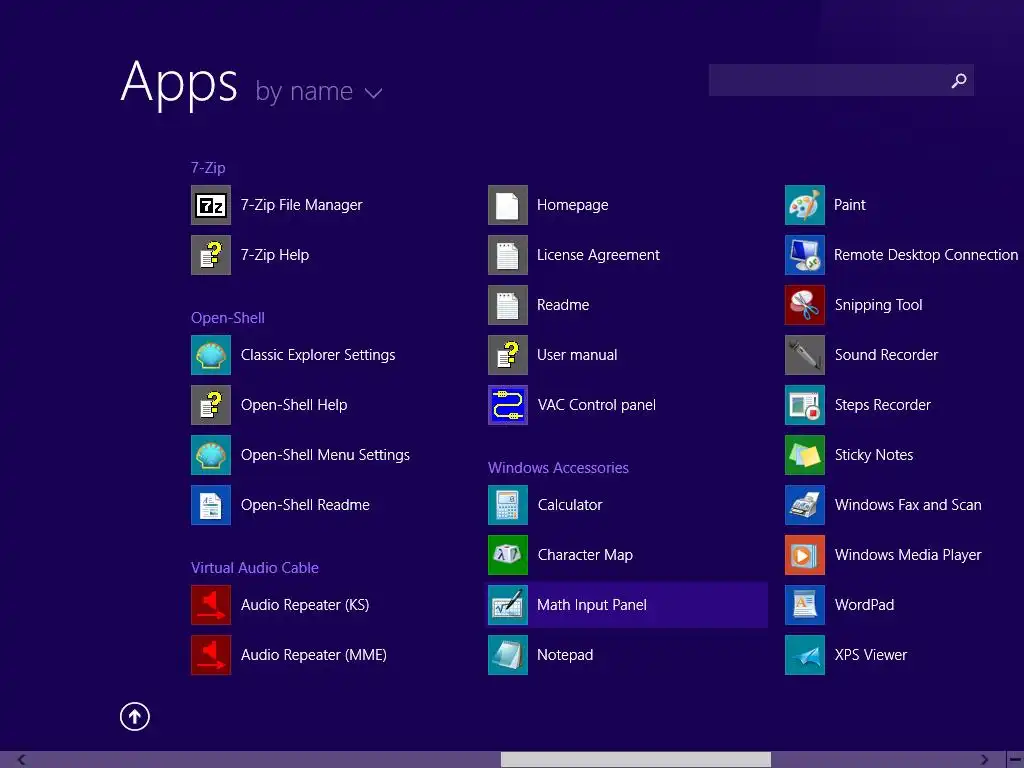Open the Steps Recorder icon

(x=805, y=405)
